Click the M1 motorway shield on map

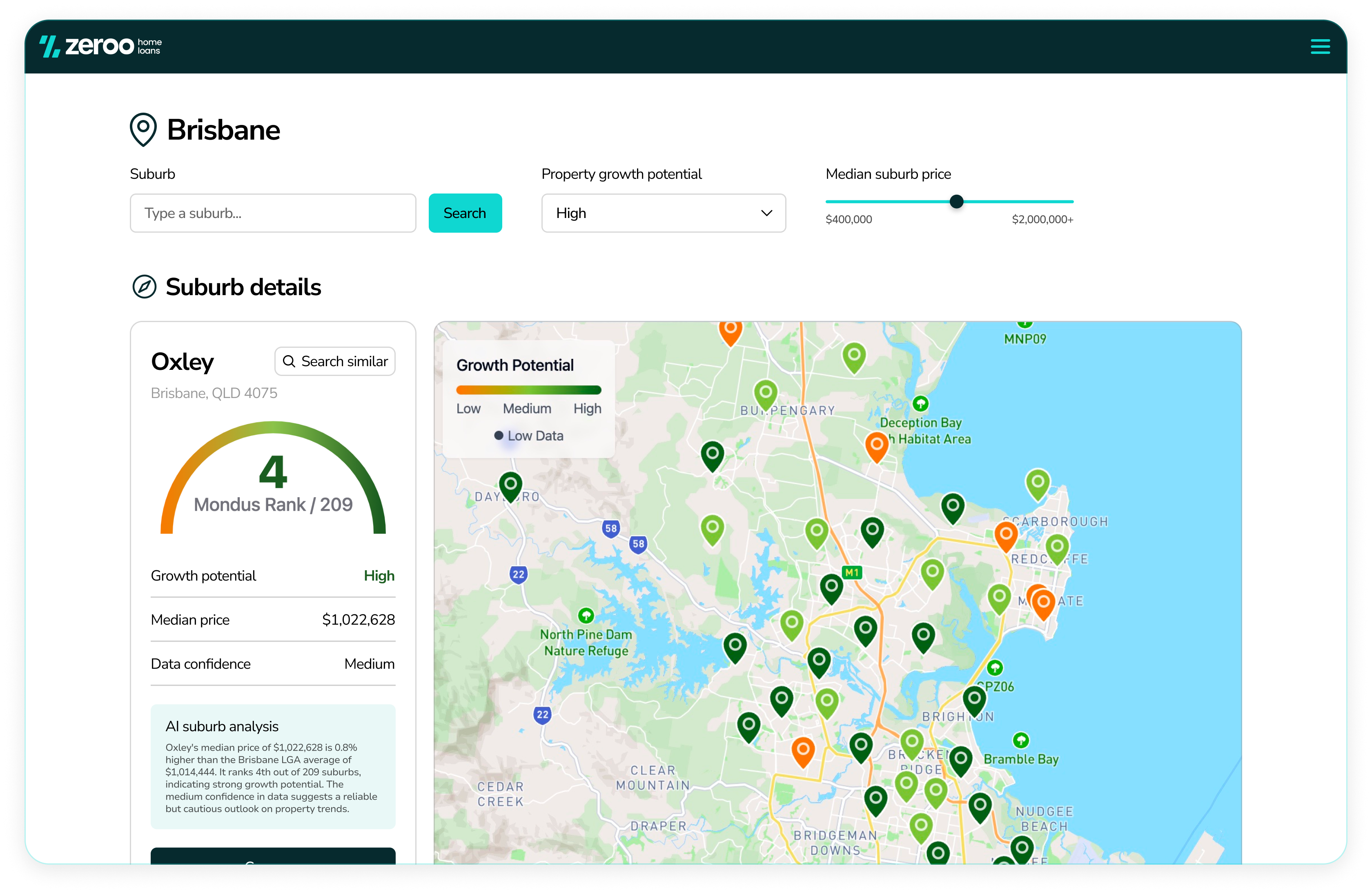point(851,572)
